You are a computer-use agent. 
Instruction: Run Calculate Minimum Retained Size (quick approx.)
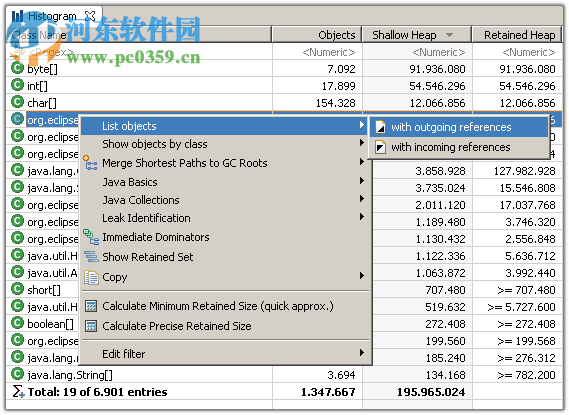click(225, 306)
